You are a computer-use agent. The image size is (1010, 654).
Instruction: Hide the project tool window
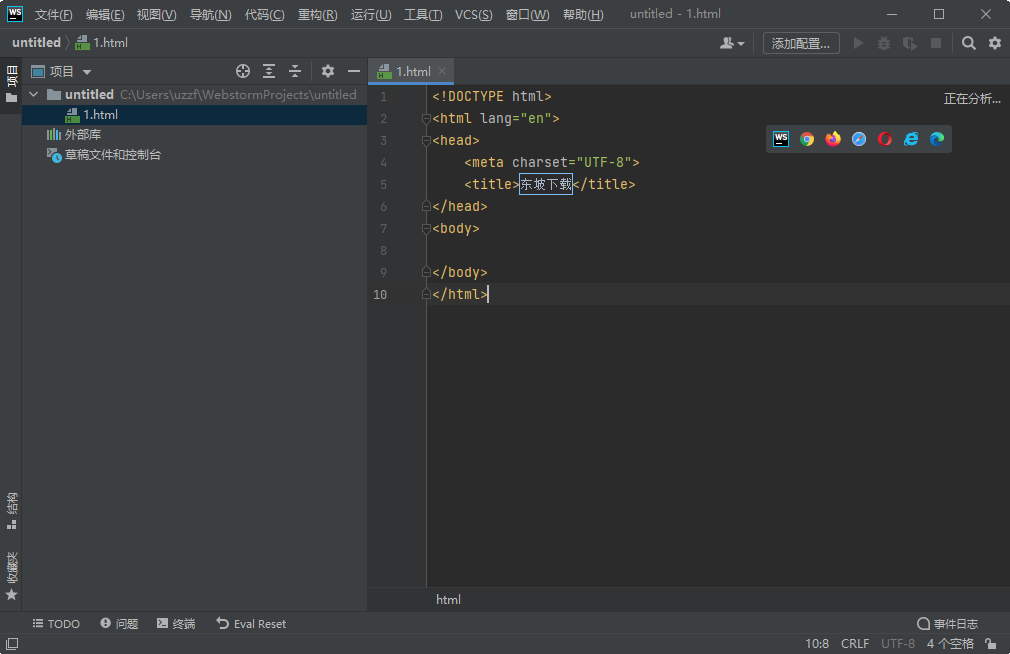354,72
